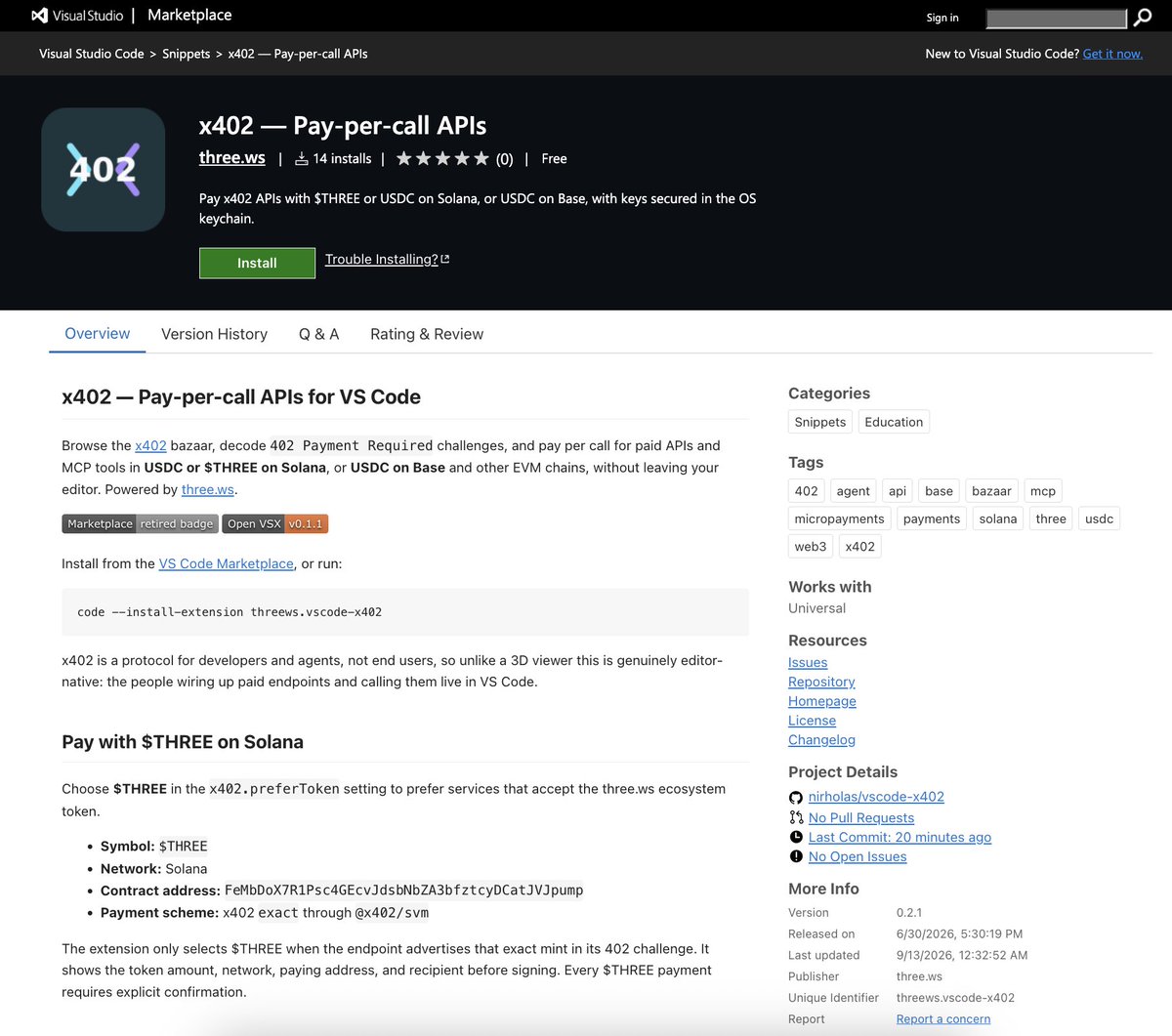Click the payments tag
Screen dimensions: 1172x1036
tap(932, 518)
